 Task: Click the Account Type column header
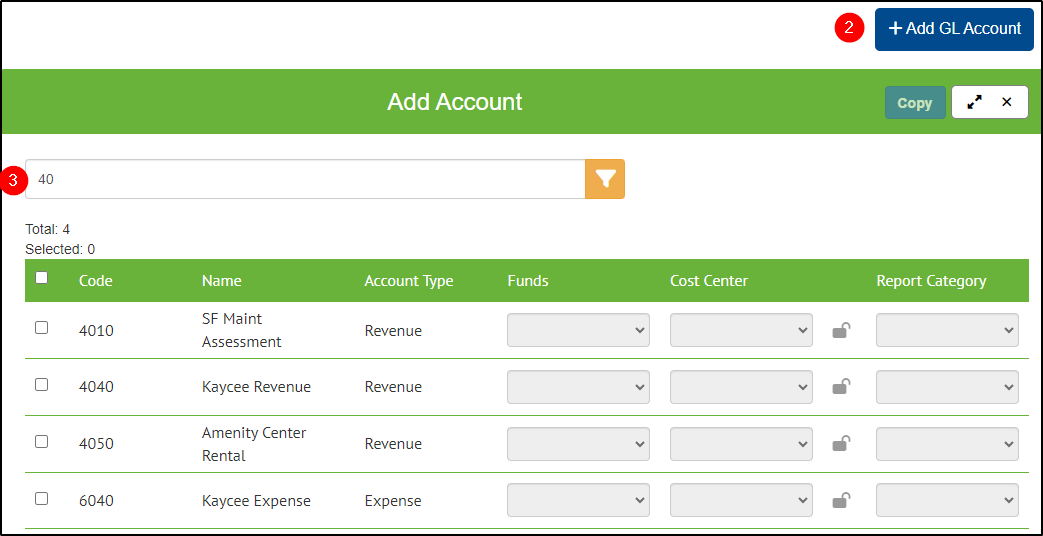point(408,281)
